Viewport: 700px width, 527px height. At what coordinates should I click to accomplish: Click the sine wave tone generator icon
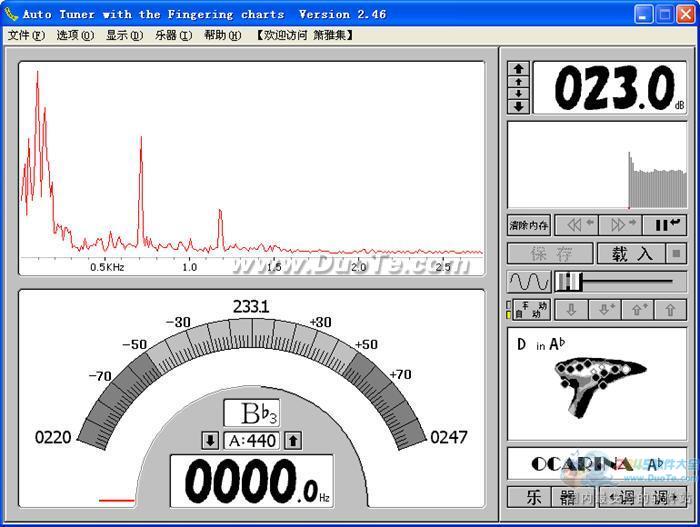[528, 281]
